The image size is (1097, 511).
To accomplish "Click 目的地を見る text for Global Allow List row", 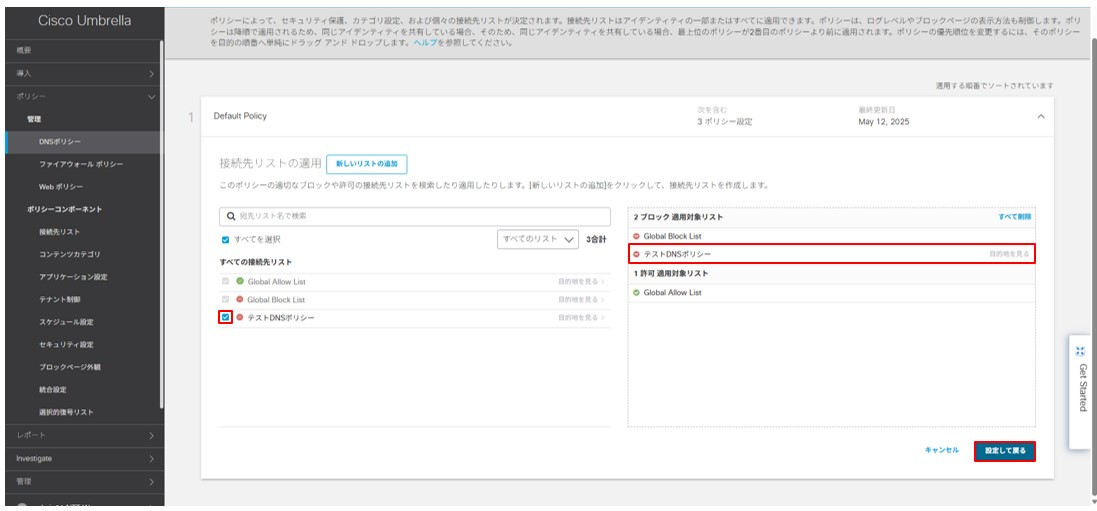I will [x=578, y=281].
